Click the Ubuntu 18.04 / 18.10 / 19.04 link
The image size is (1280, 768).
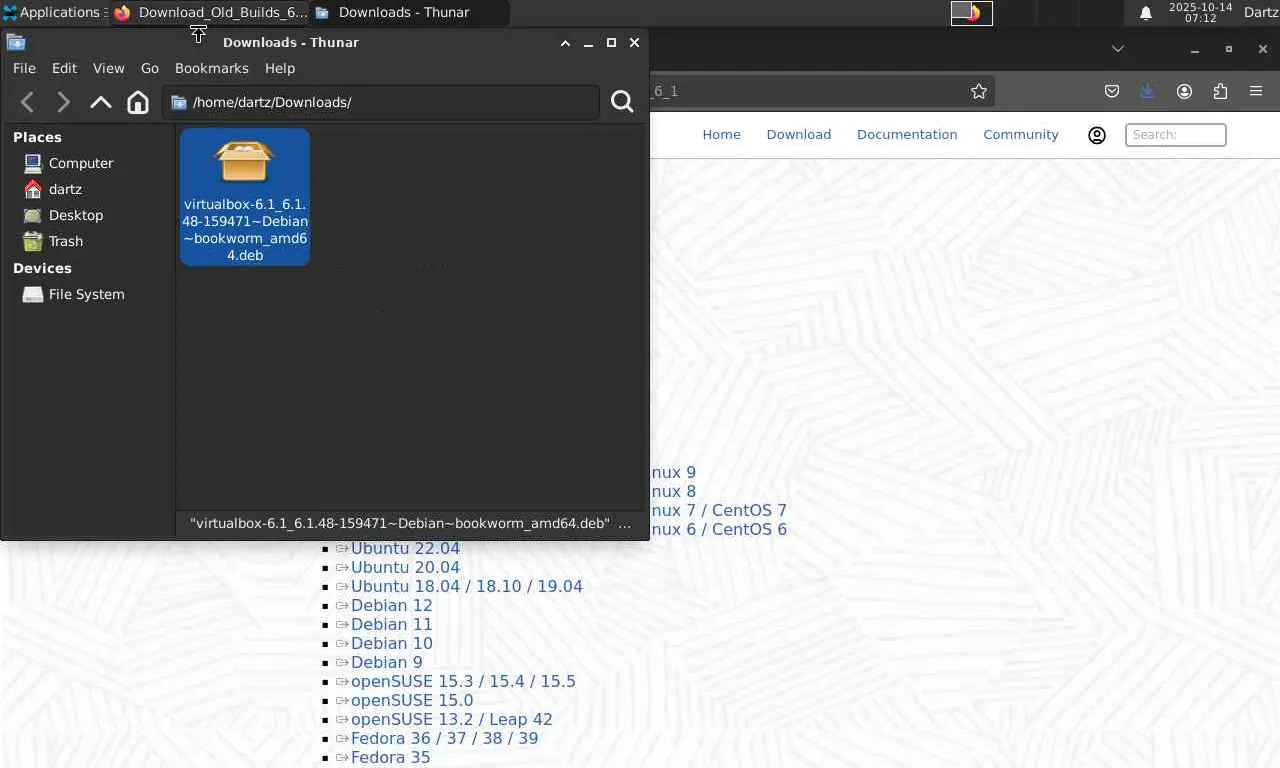(x=466, y=587)
